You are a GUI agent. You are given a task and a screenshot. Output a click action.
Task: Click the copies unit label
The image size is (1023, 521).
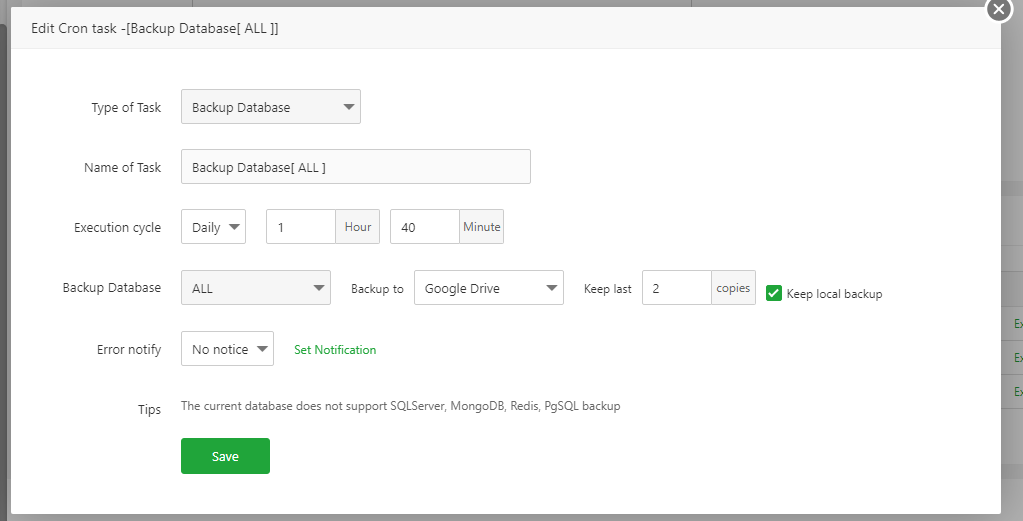[x=733, y=288]
